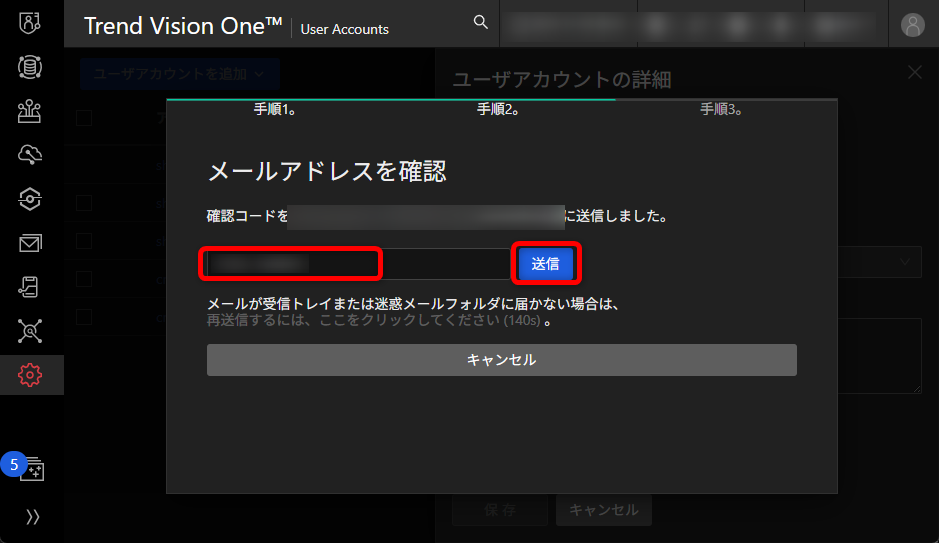This screenshot has width=939, height=543.
Task: Close the user account details panel
Action: pyautogui.click(x=914, y=73)
